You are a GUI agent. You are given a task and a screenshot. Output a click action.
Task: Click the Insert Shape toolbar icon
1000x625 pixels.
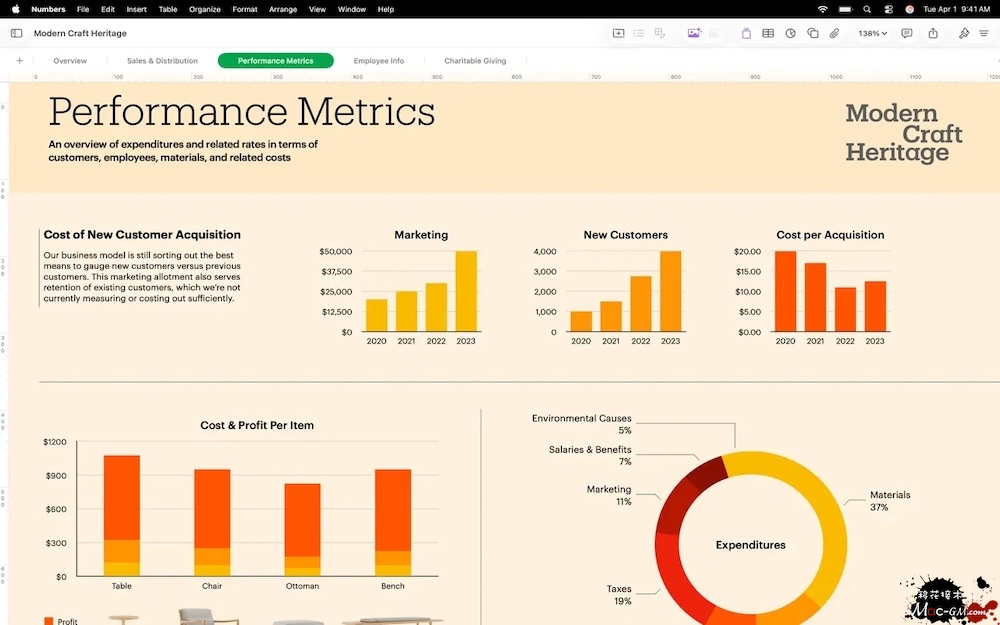click(812, 33)
